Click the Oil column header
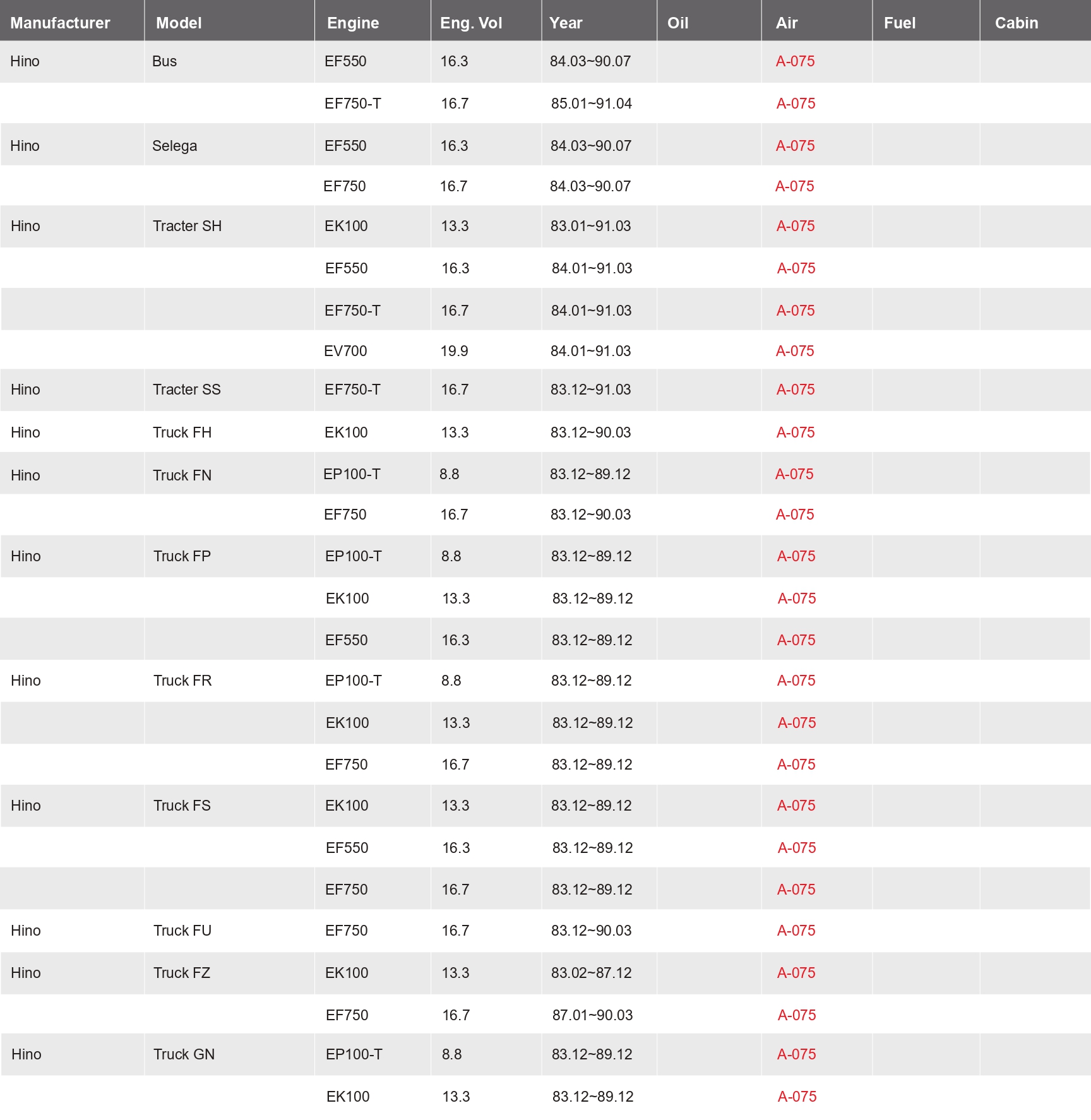1091x1120 pixels. 677,23
